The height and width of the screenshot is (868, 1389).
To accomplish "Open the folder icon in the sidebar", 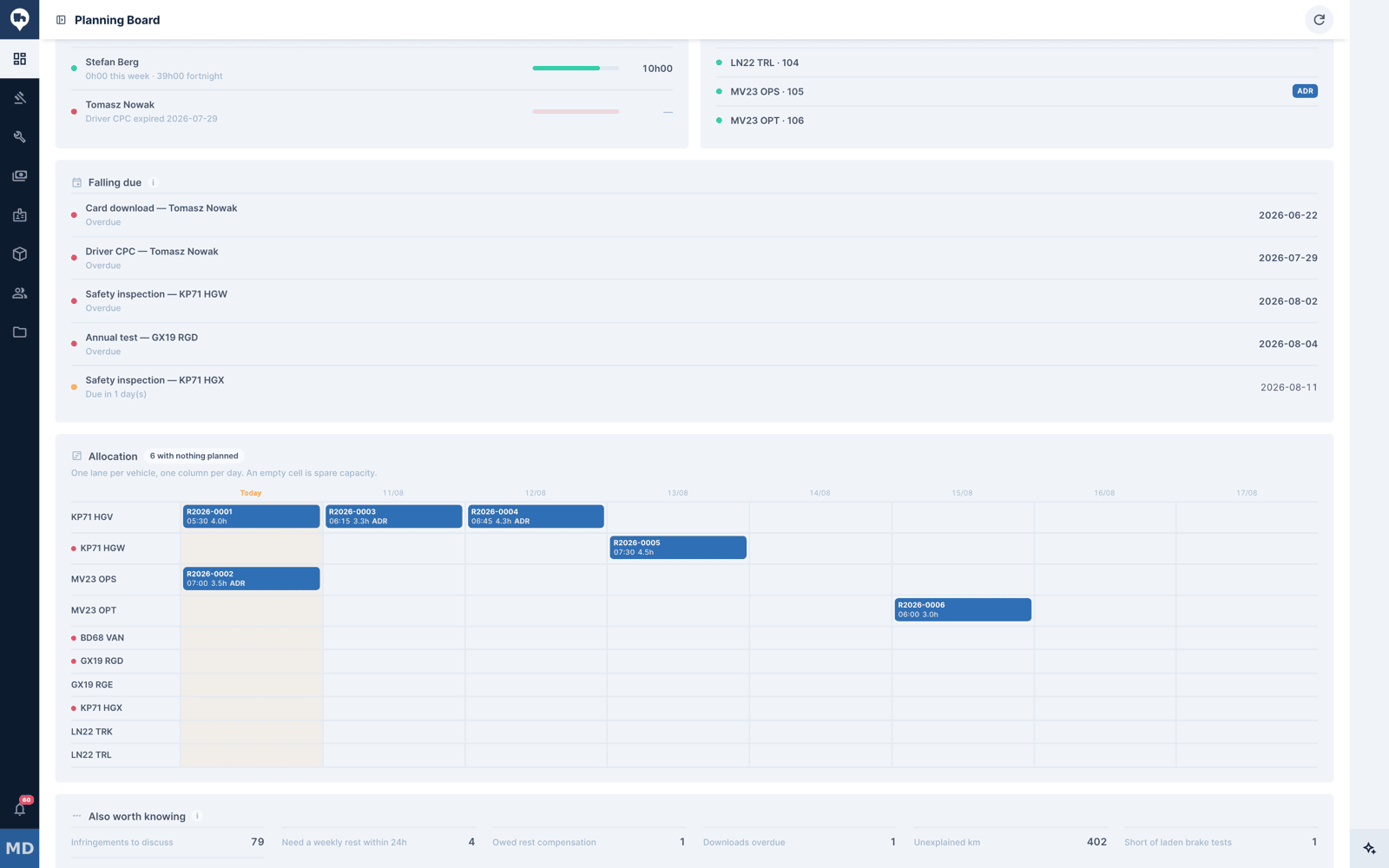I will point(19,332).
